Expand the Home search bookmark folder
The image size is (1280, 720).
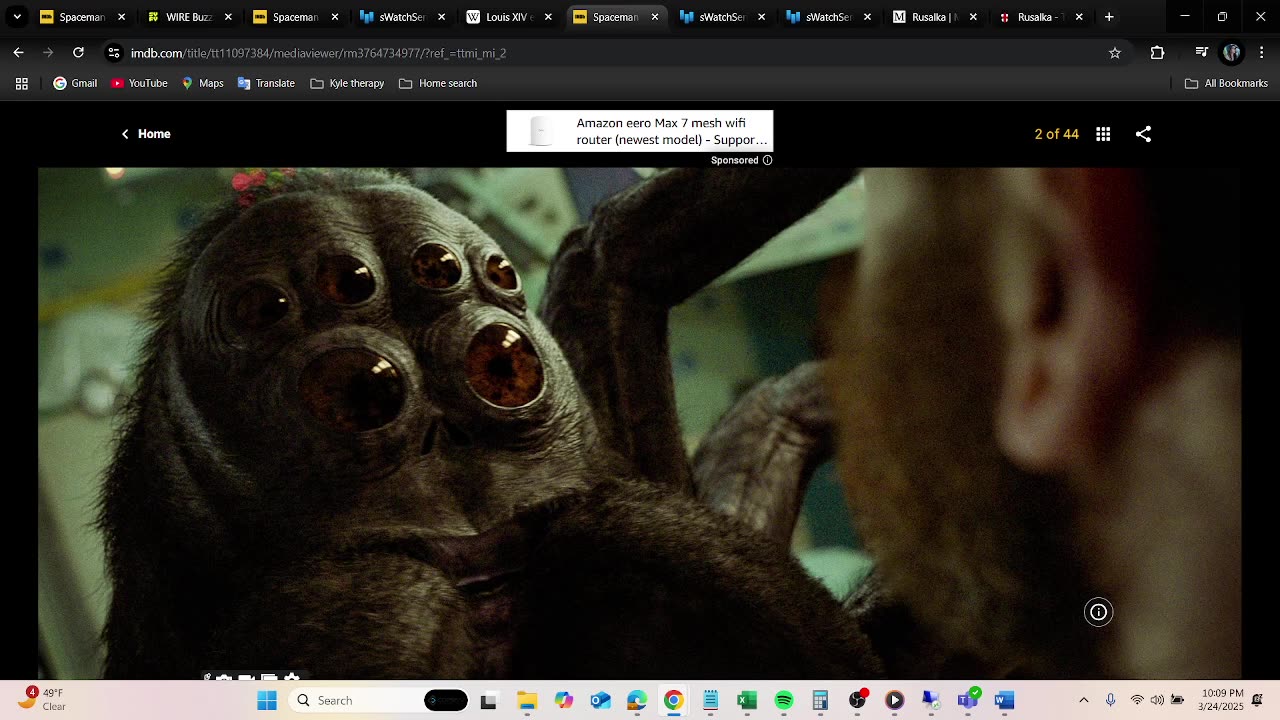pyautogui.click(x=438, y=84)
